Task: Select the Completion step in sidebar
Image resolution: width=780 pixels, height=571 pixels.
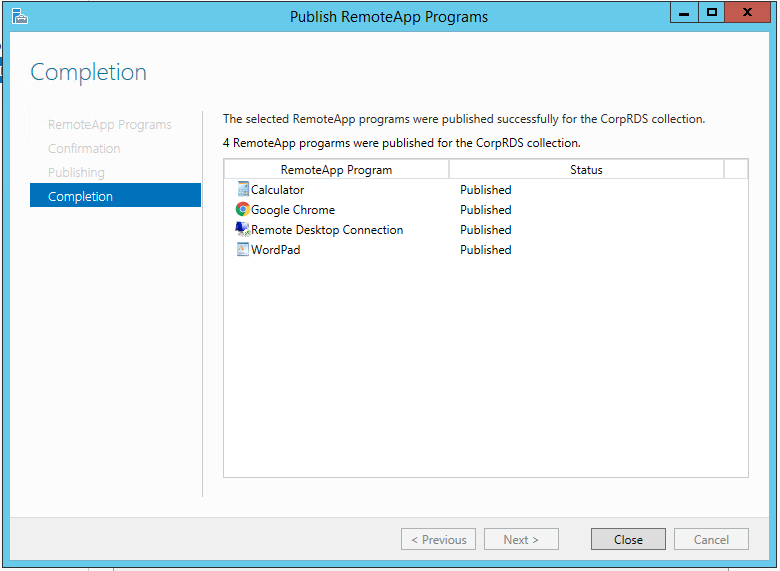Action: point(115,197)
